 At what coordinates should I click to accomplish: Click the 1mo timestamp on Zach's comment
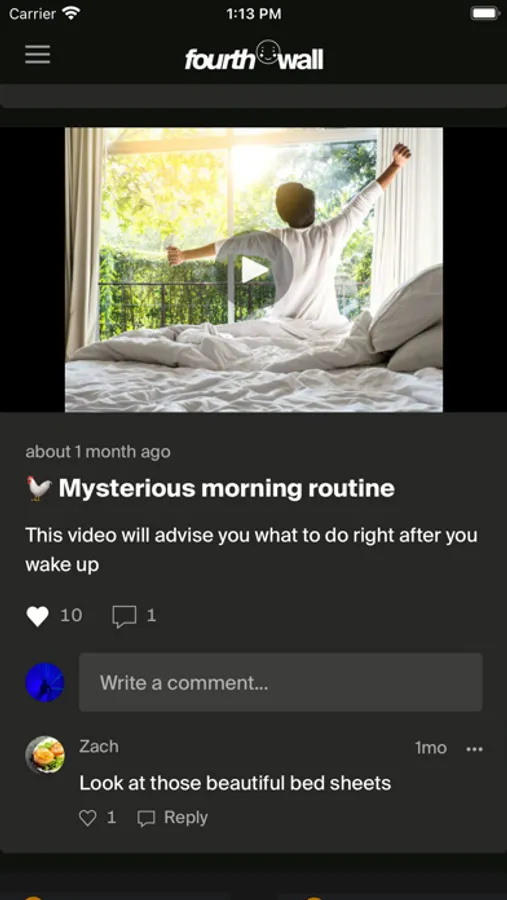point(431,748)
